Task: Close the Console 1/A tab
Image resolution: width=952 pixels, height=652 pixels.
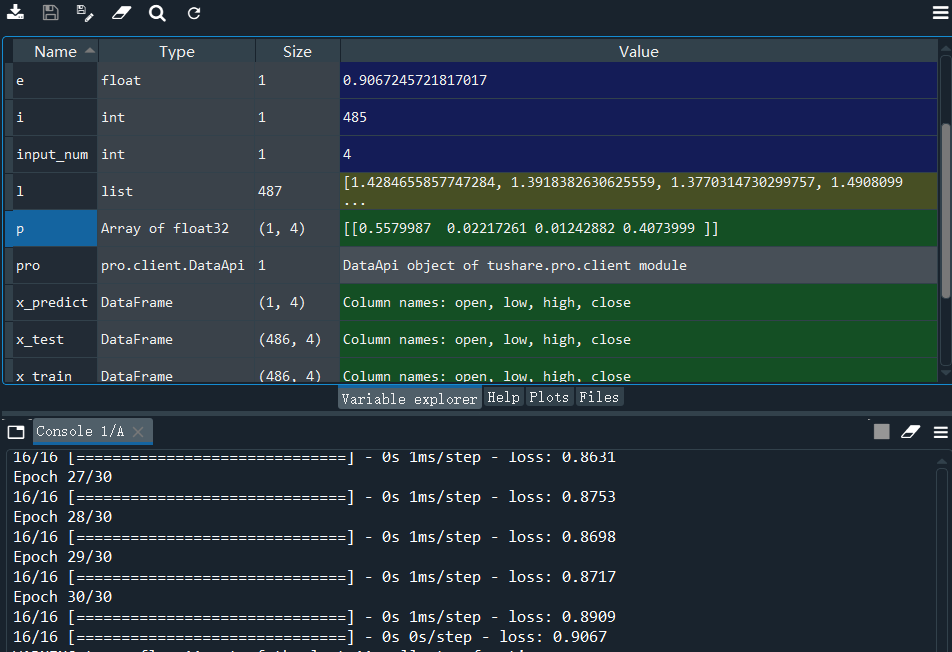Action: click(x=138, y=432)
